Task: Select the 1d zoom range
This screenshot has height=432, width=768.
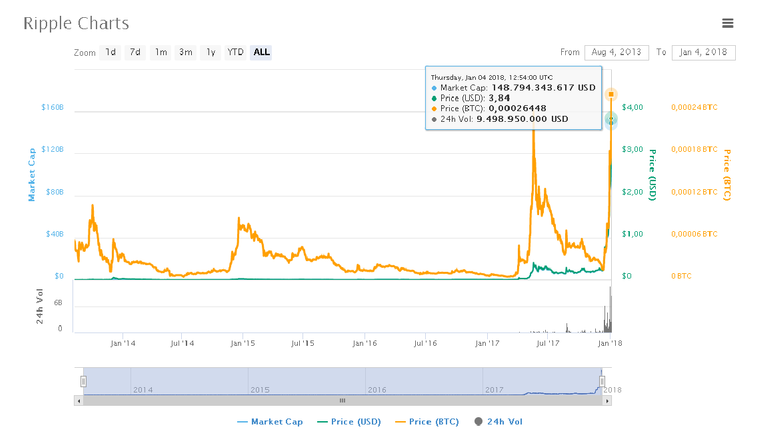Action: (x=111, y=52)
